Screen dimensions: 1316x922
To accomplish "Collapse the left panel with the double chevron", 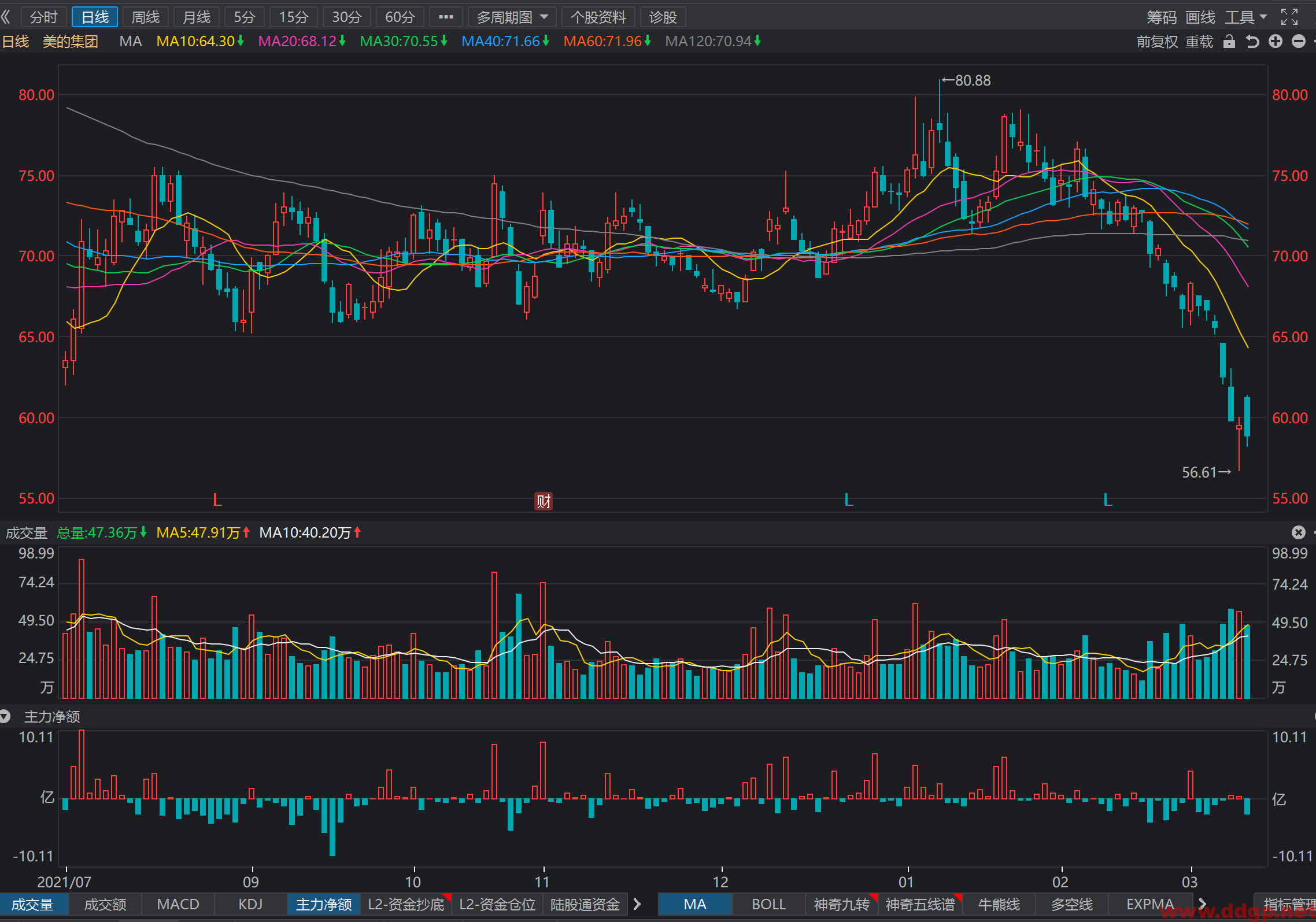I will click(6, 17).
